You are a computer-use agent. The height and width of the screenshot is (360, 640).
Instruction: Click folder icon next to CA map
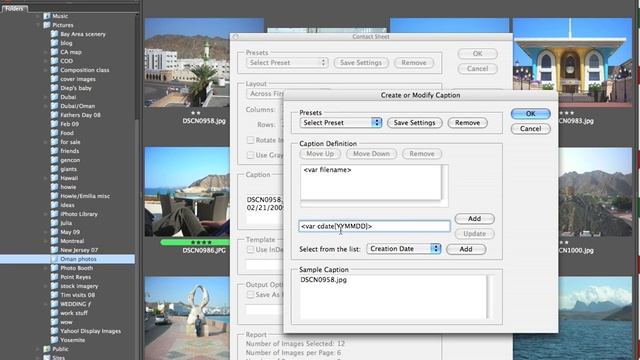click(54, 52)
